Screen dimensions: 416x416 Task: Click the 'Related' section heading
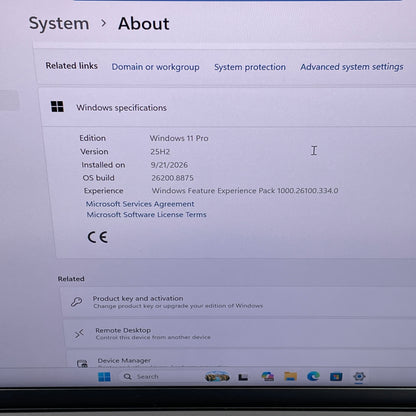pos(71,279)
